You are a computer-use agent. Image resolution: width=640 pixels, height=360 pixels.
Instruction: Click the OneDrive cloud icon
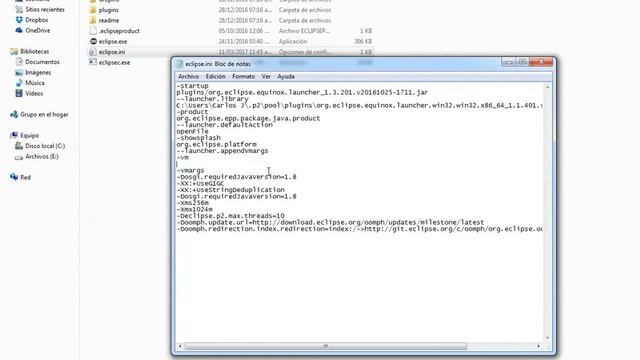coord(19,30)
